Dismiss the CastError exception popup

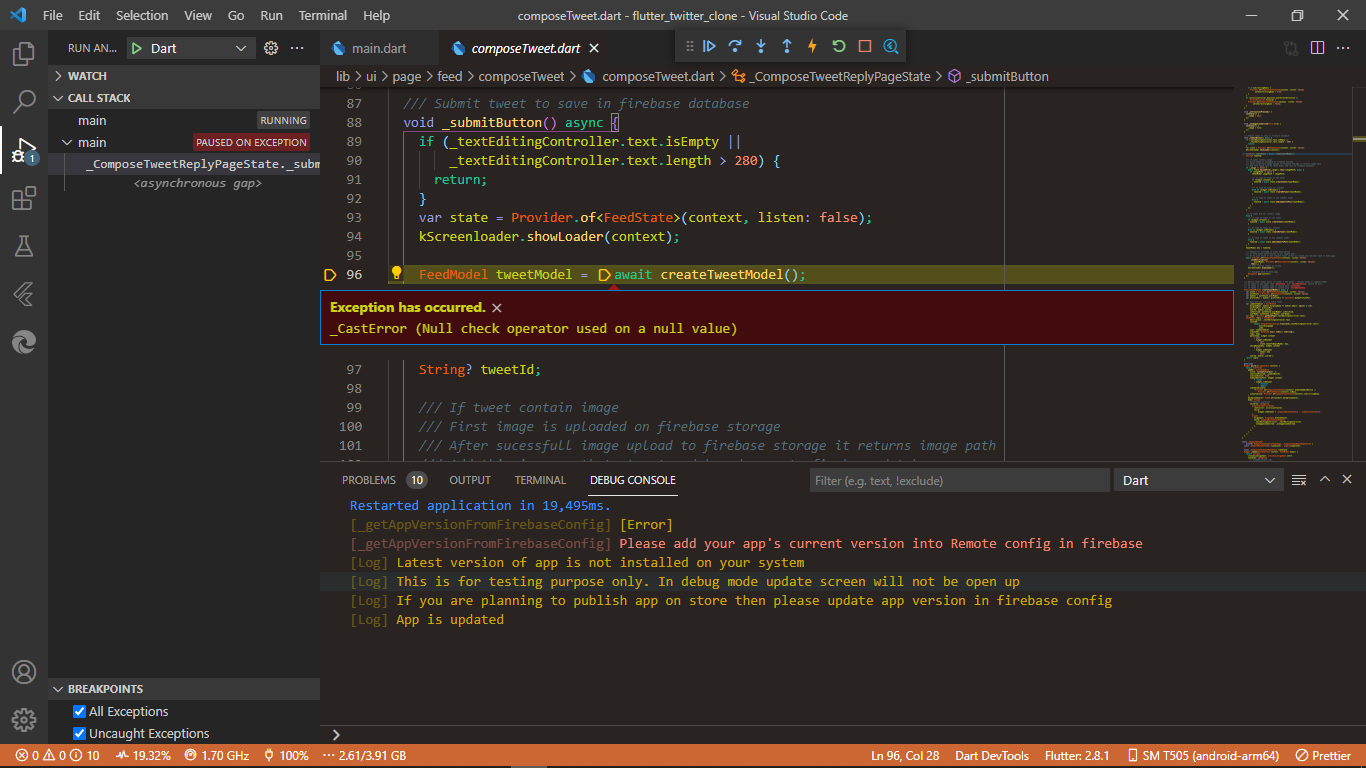[497, 307]
